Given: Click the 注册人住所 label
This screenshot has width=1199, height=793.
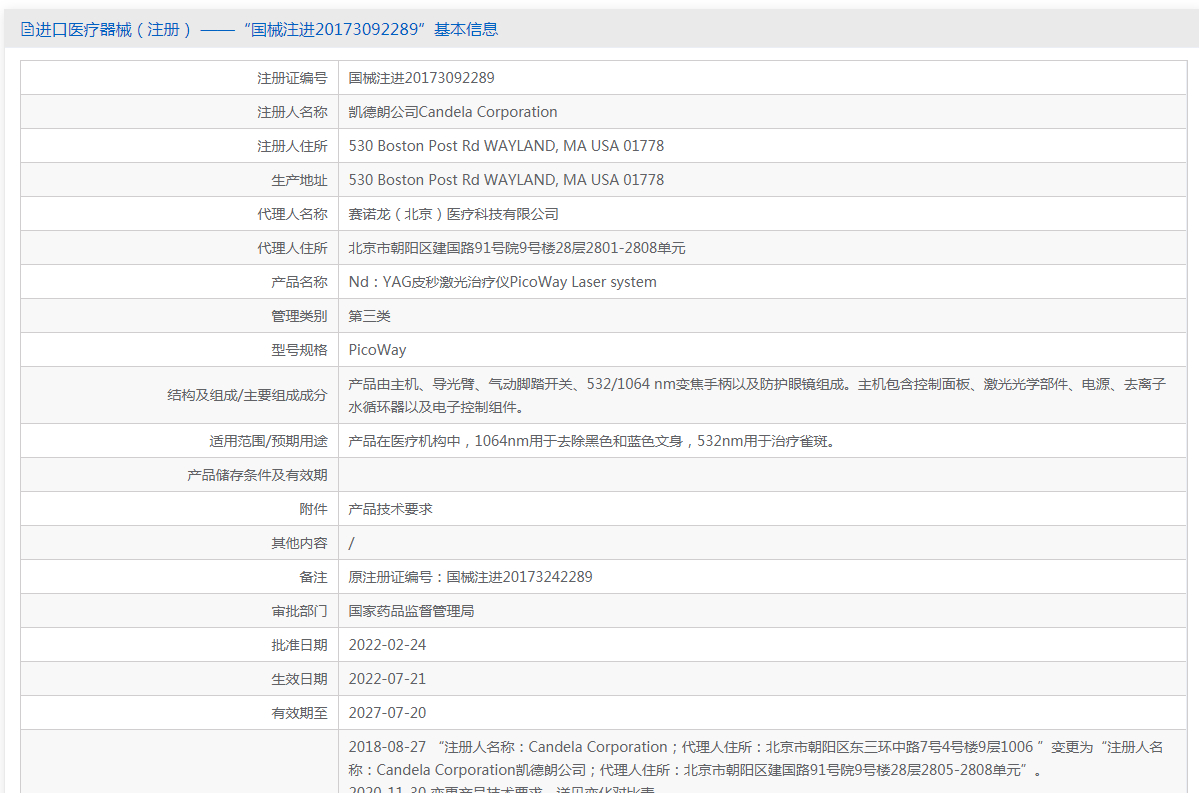Looking at the screenshot, I should (x=292, y=146).
